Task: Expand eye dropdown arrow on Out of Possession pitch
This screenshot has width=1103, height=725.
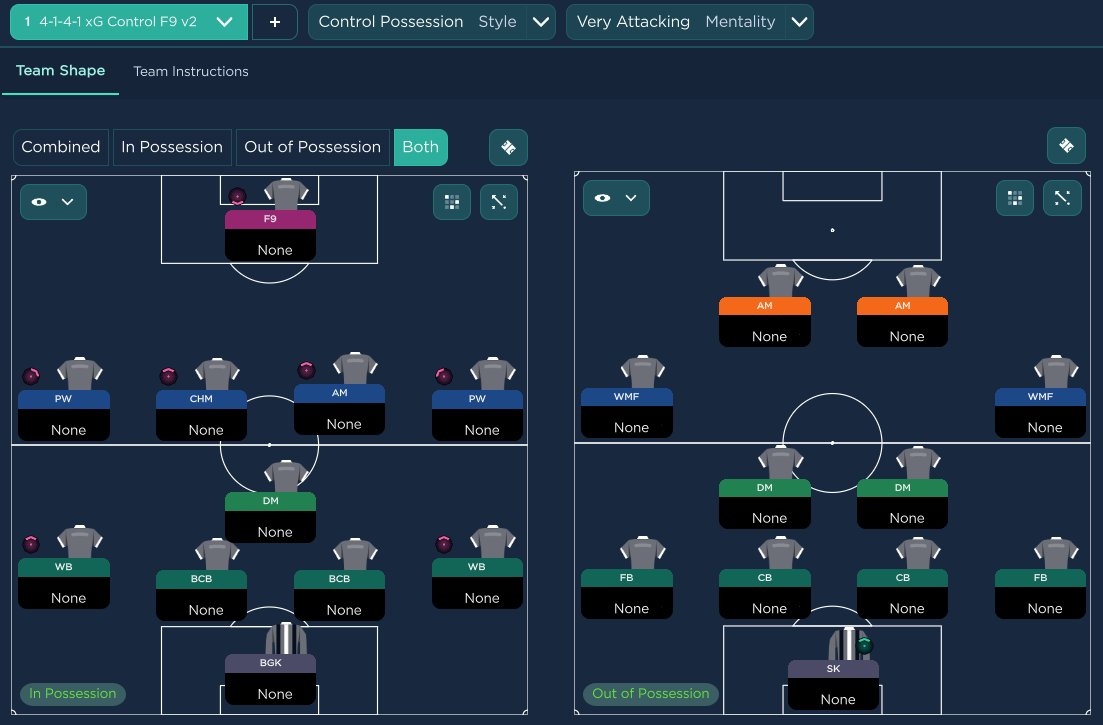Action: tap(631, 198)
